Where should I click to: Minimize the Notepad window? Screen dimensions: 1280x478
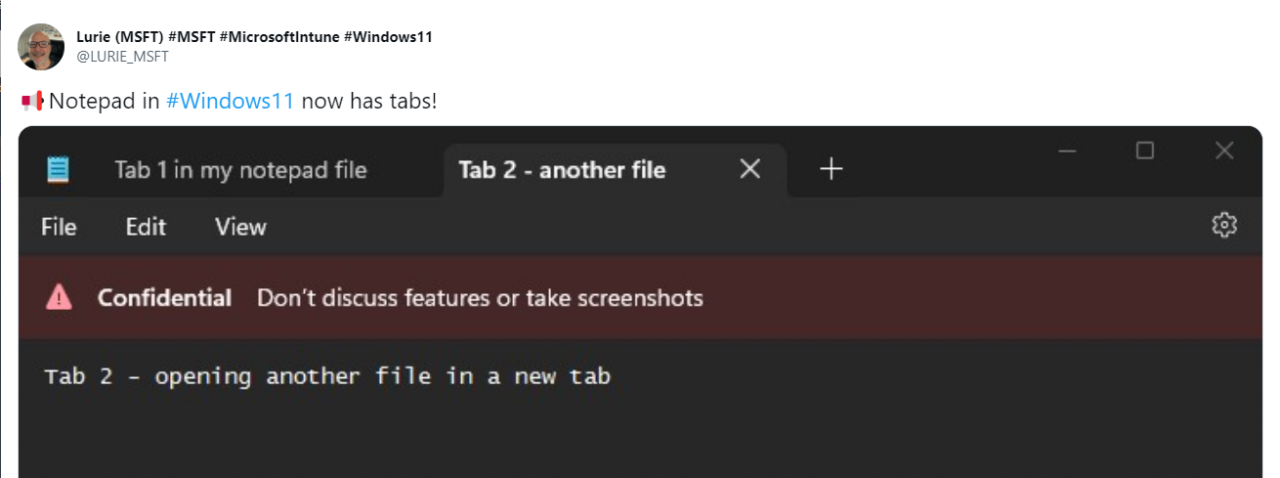click(x=1067, y=151)
